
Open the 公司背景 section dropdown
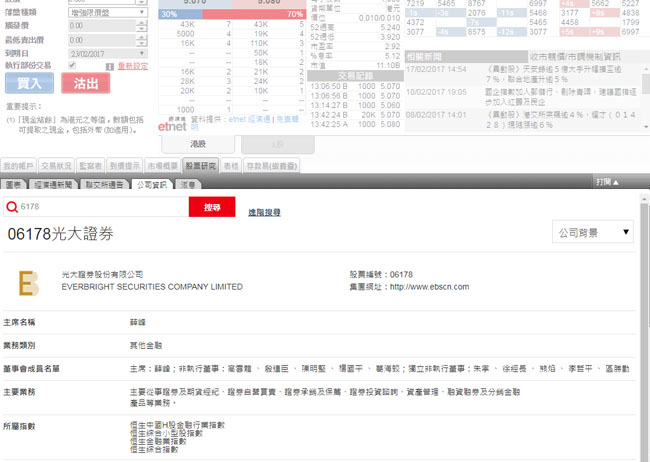[592, 232]
